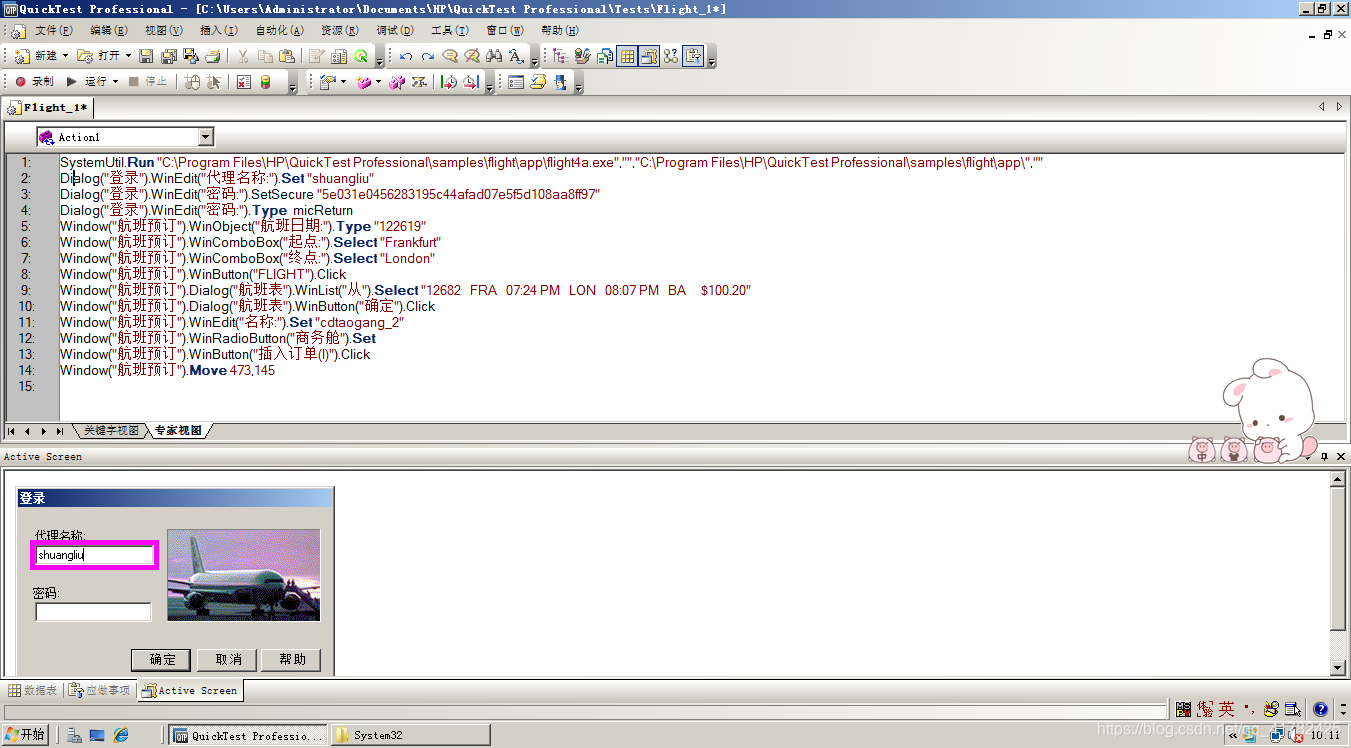Click script line 12 with 商务舱 radio button
This screenshot has width=1351, height=748.
tap(218, 339)
